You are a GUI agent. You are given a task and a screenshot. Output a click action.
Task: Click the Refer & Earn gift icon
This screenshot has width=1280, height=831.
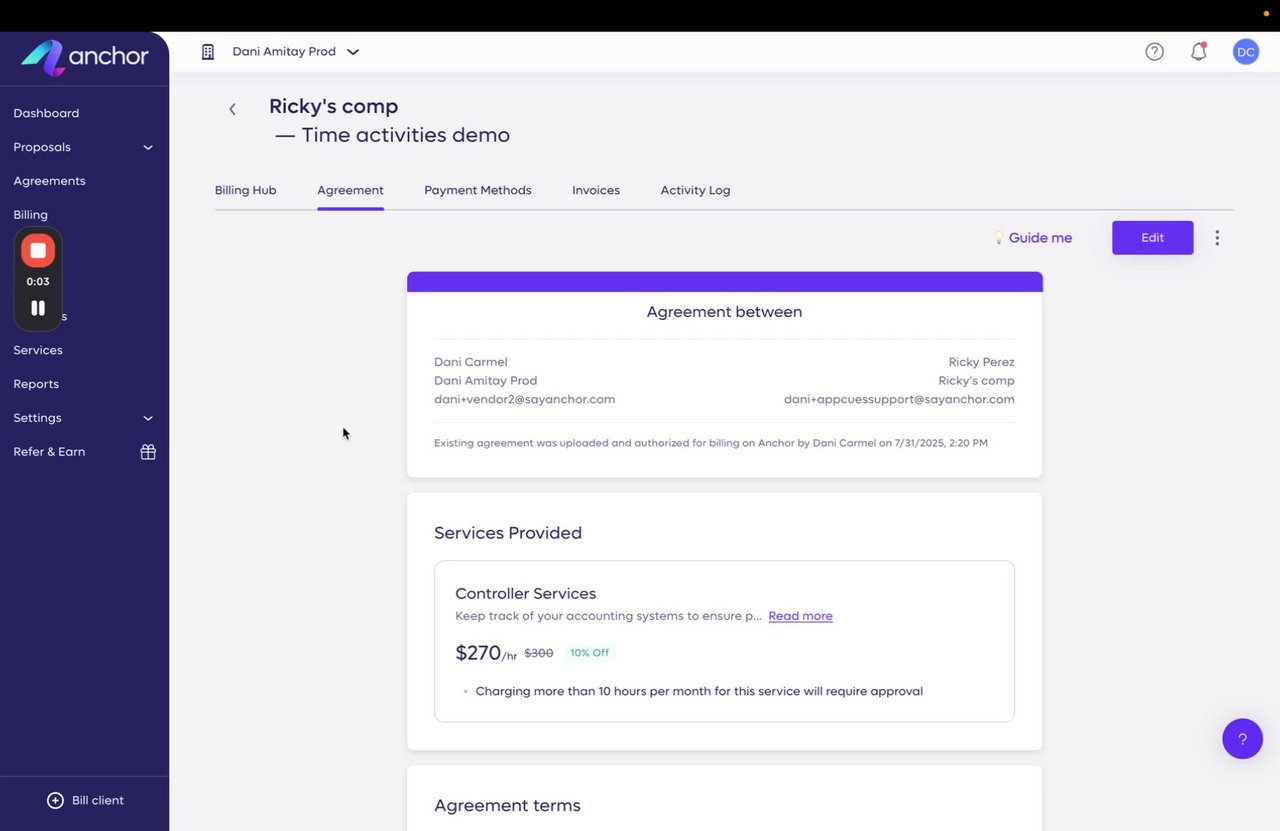(x=148, y=452)
